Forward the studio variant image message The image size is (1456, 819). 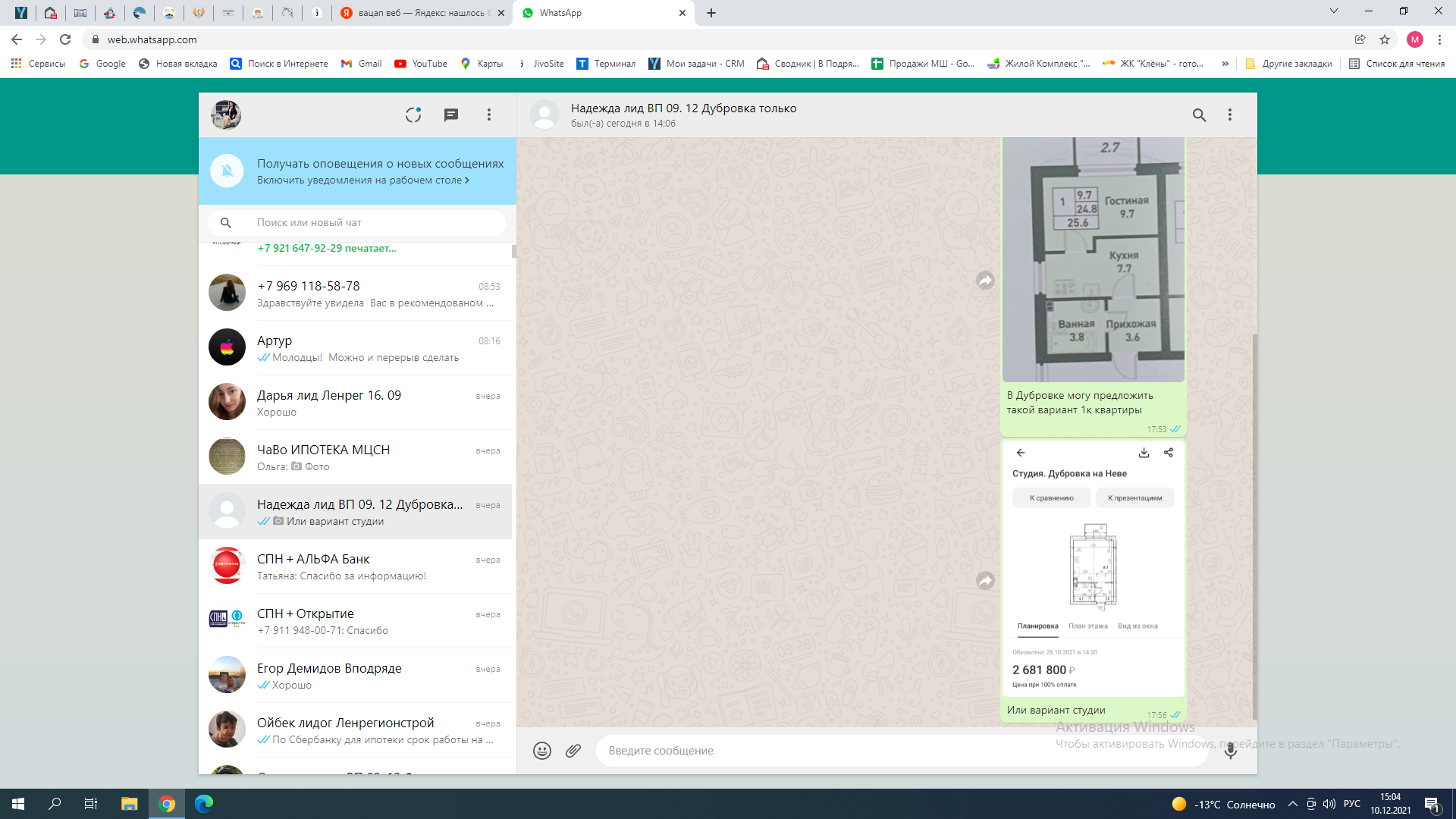click(x=985, y=581)
